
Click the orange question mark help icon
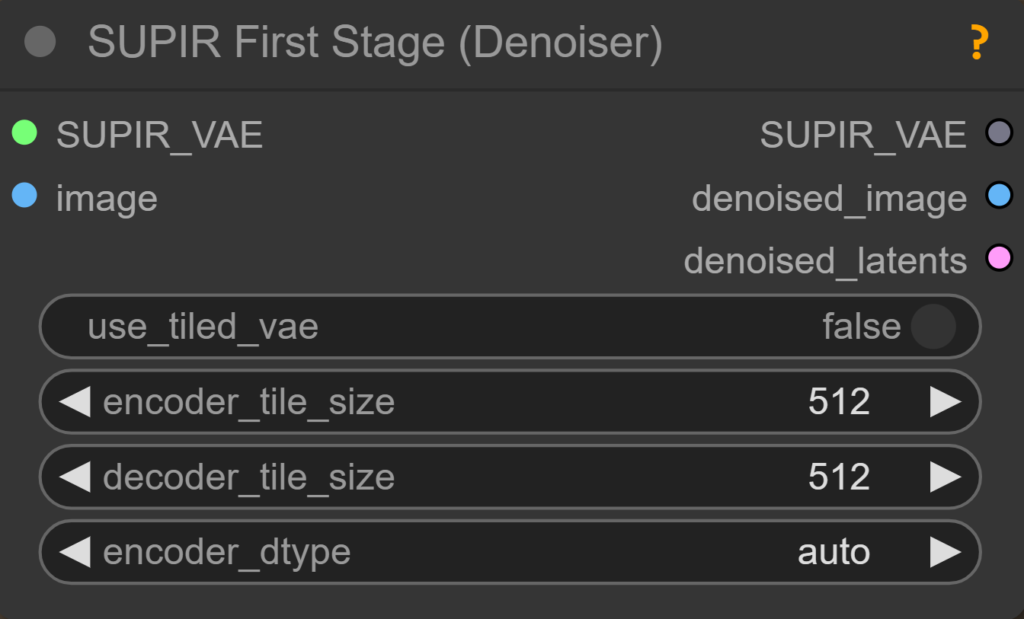pos(978,43)
